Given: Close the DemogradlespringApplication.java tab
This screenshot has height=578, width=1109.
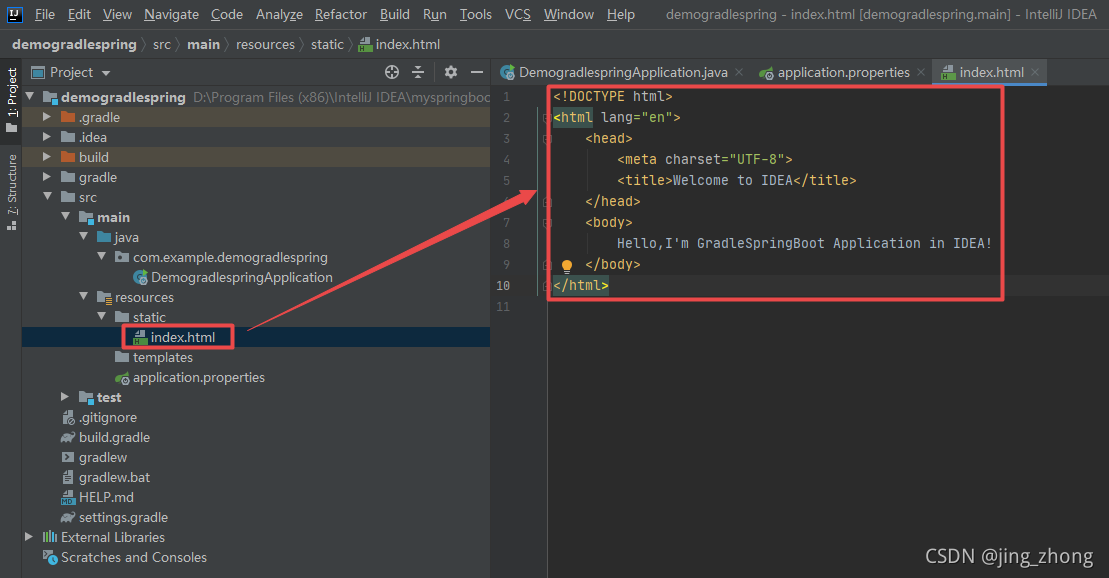Looking at the screenshot, I should (739, 72).
